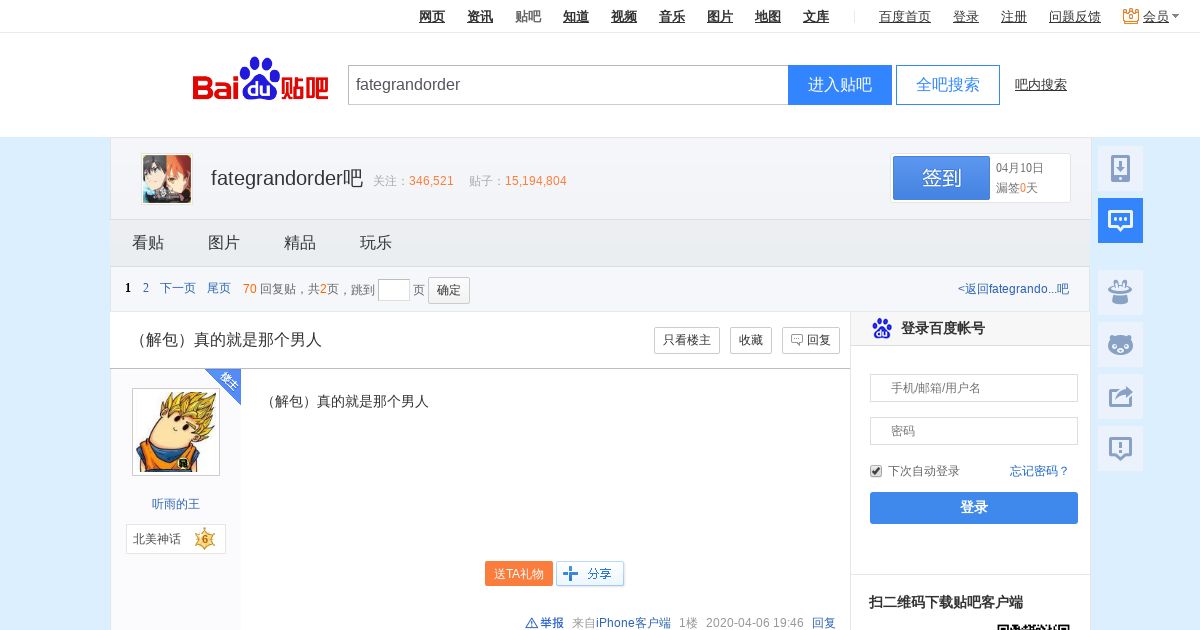1200x630 pixels.
Task: Click the 忘记密码 link
Action: pyautogui.click(x=1039, y=471)
